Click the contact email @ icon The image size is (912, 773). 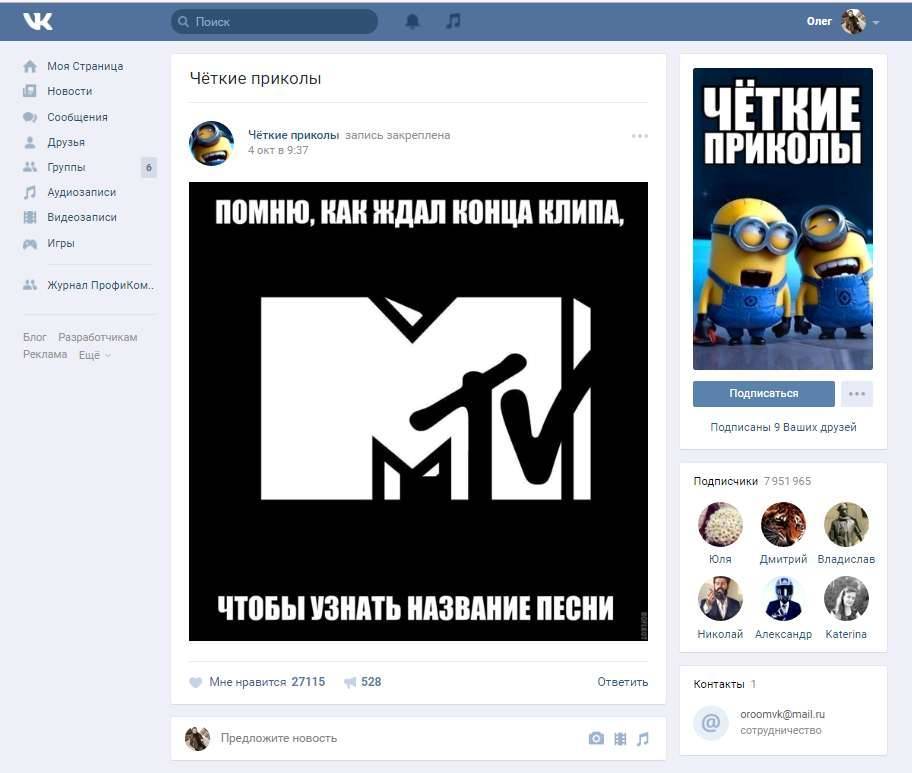pos(711,722)
